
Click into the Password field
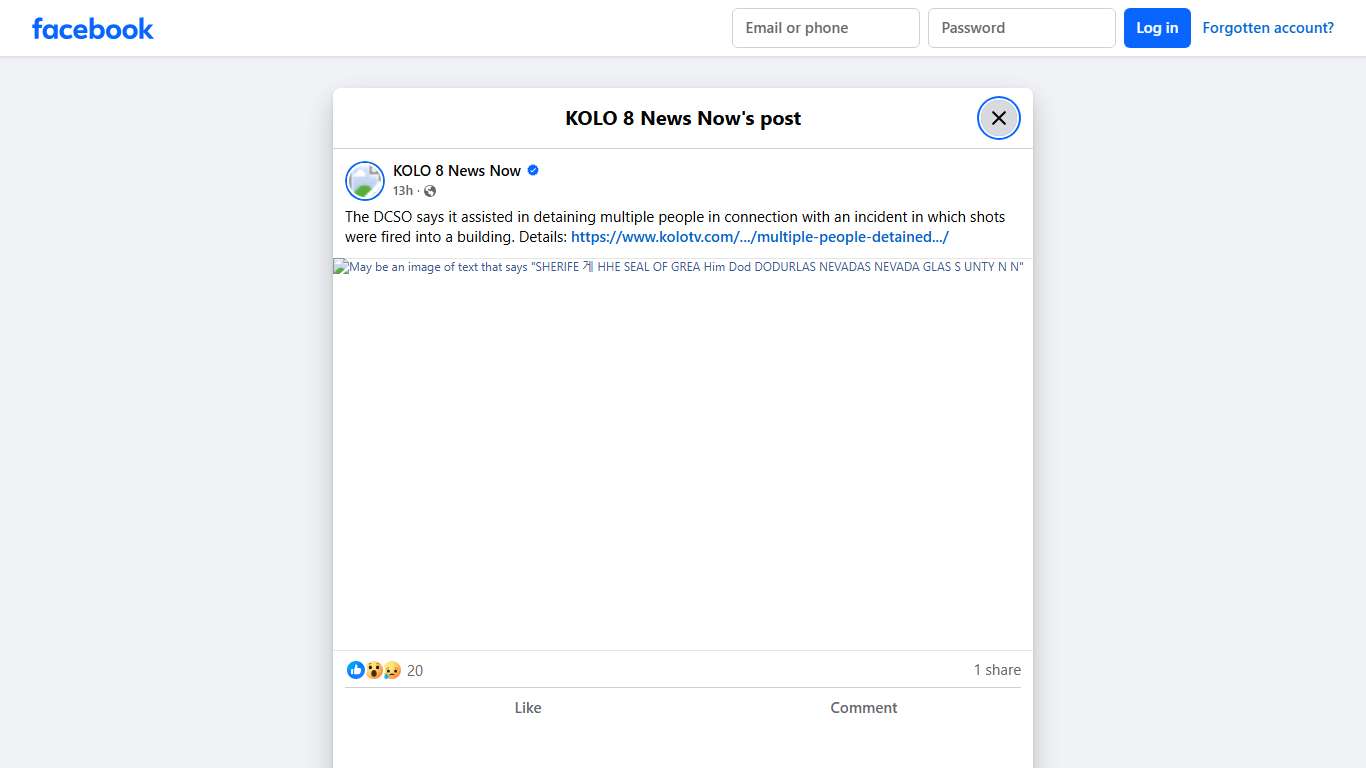(x=1021, y=28)
